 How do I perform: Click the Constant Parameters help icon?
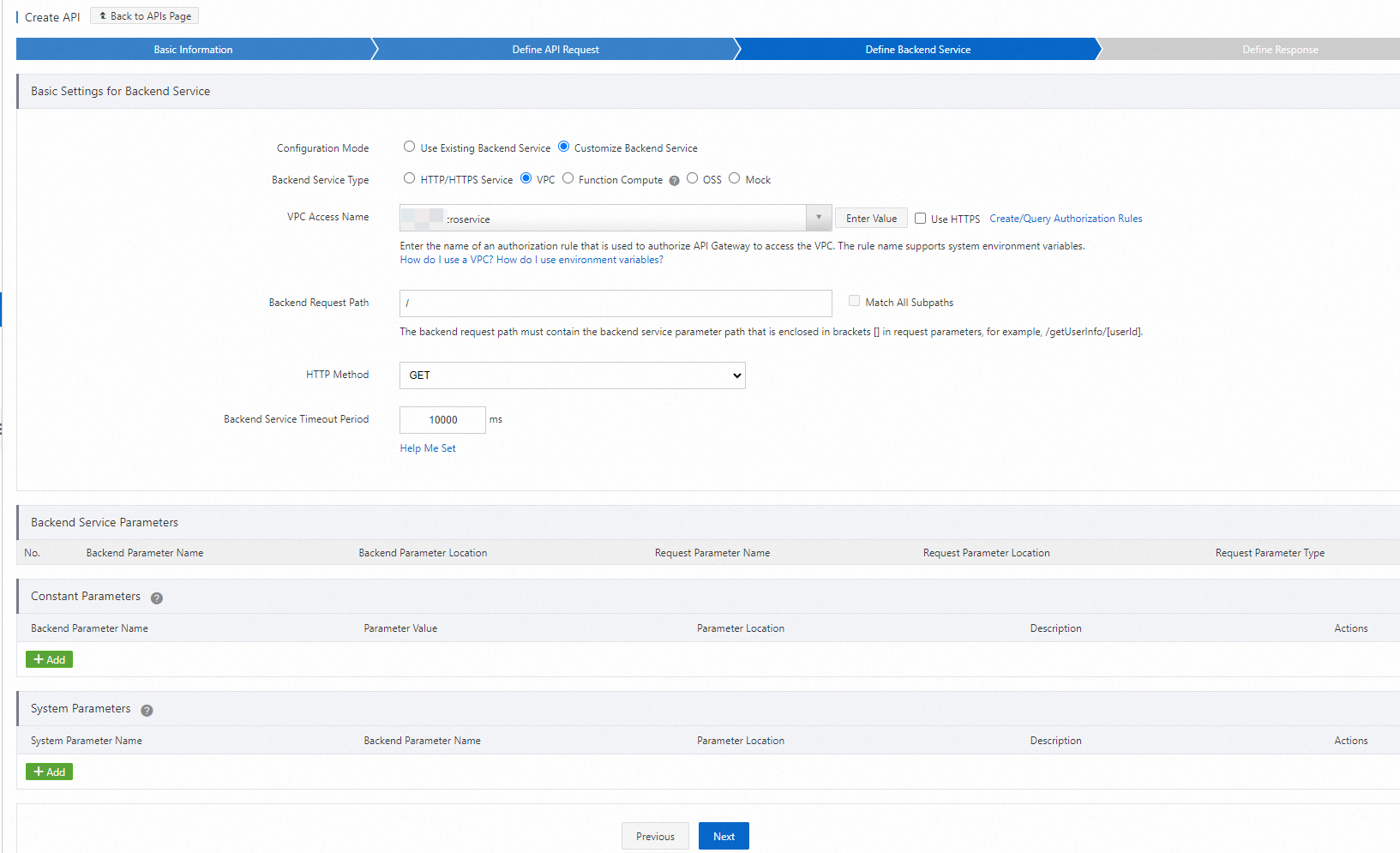point(156,598)
